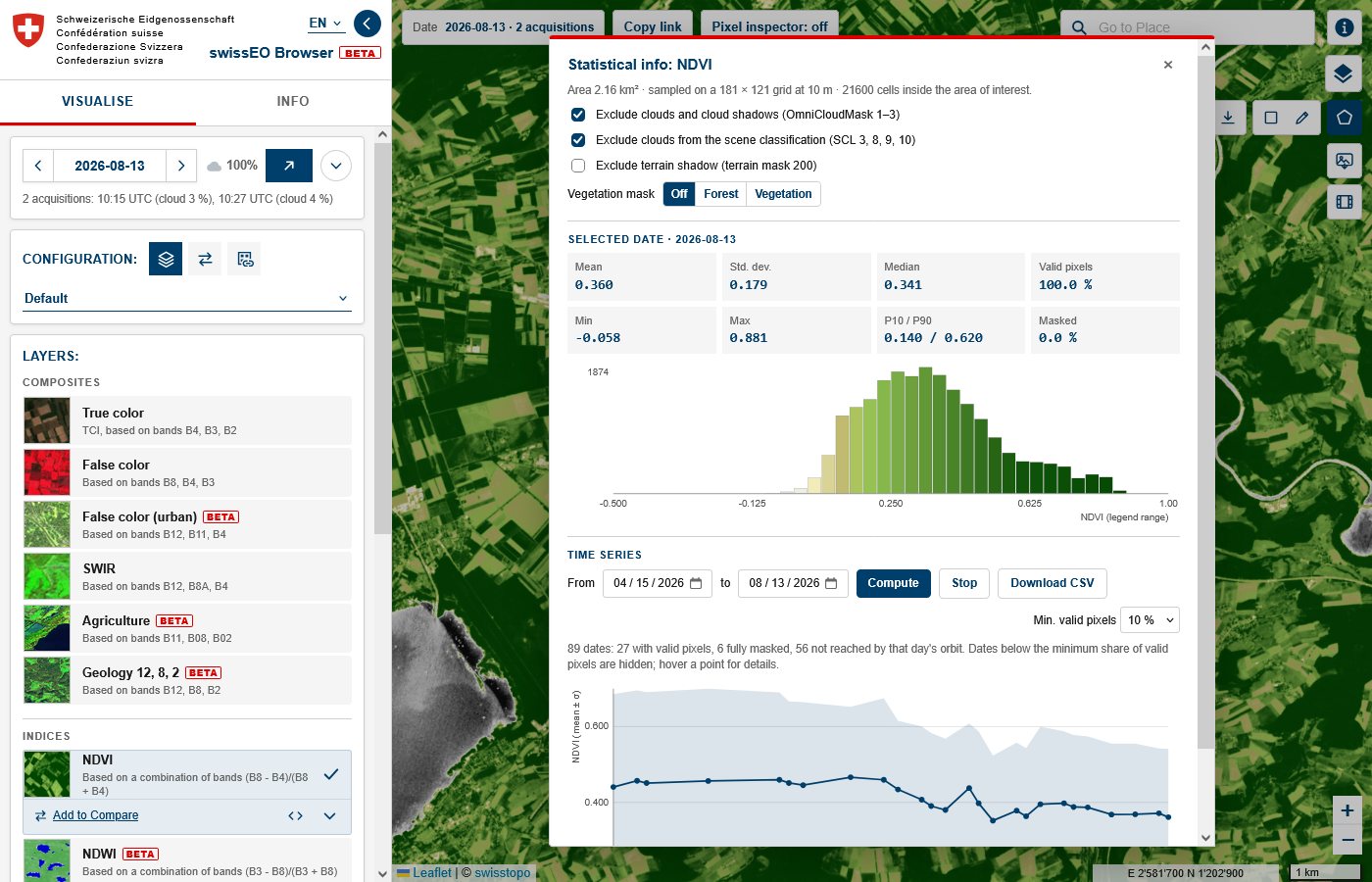Open the film-strip timelapse tool
The image size is (1372, 882).
(1345, 202)
